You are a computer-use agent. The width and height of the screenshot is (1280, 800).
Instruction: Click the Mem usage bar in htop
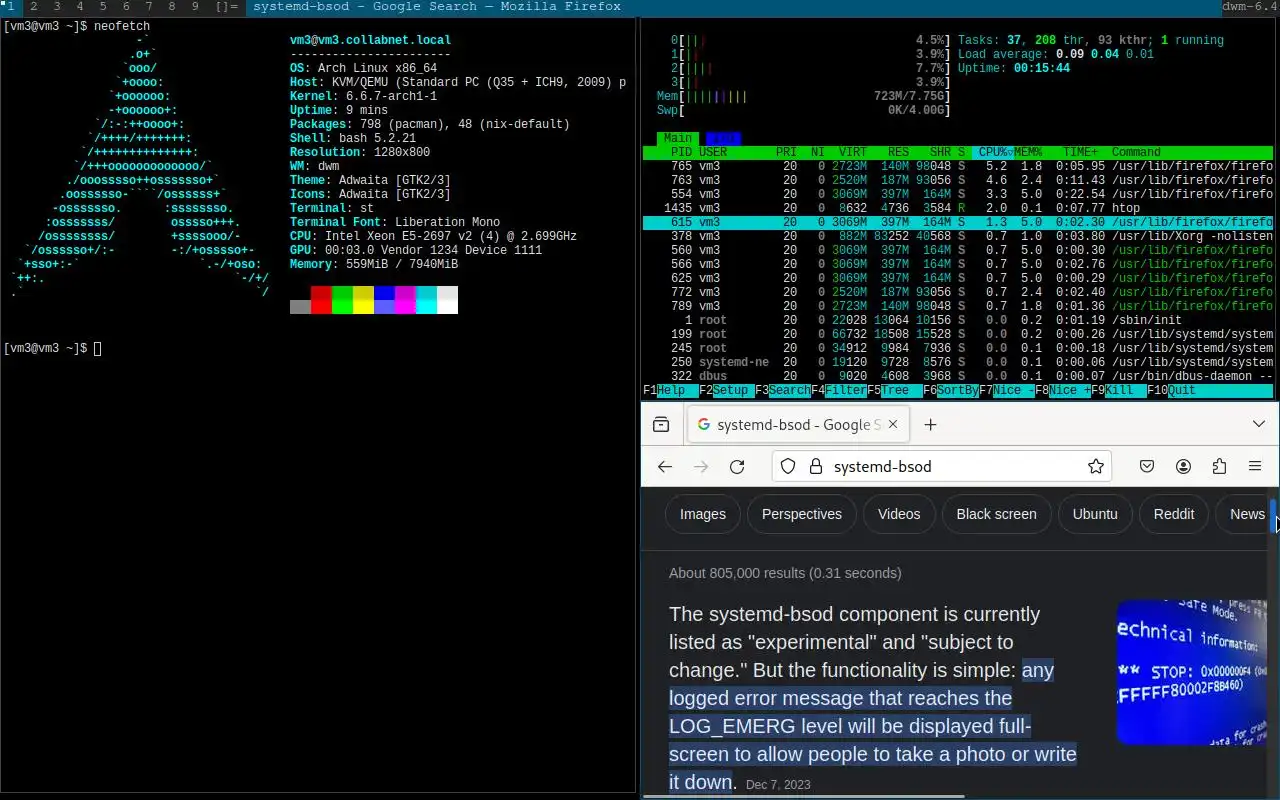point(803,96)
